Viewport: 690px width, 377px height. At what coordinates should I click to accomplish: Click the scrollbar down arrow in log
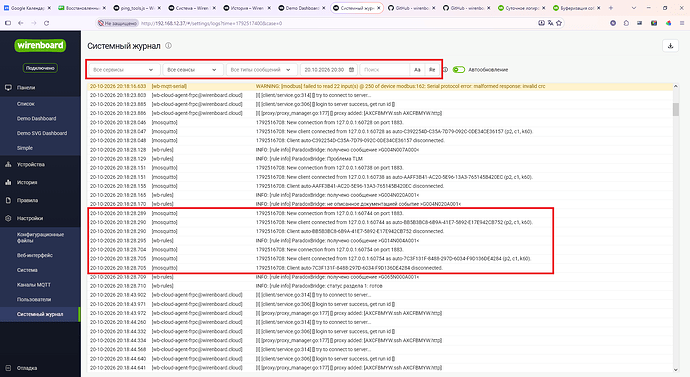[675, 370]
